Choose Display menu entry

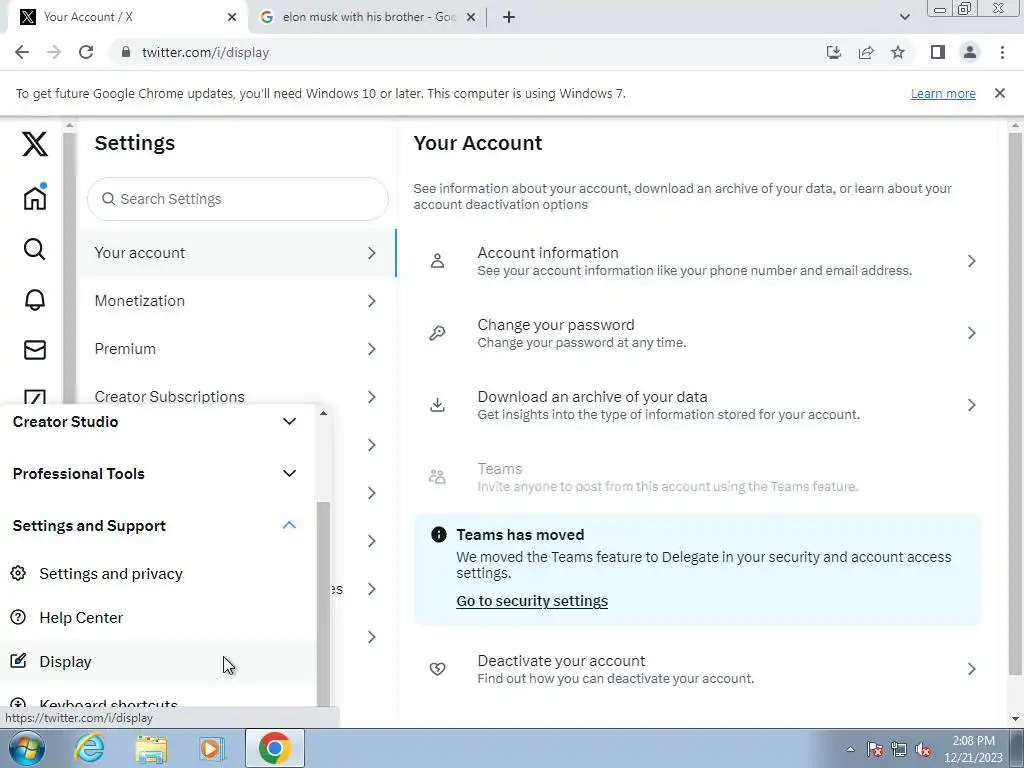pos(157,661)
